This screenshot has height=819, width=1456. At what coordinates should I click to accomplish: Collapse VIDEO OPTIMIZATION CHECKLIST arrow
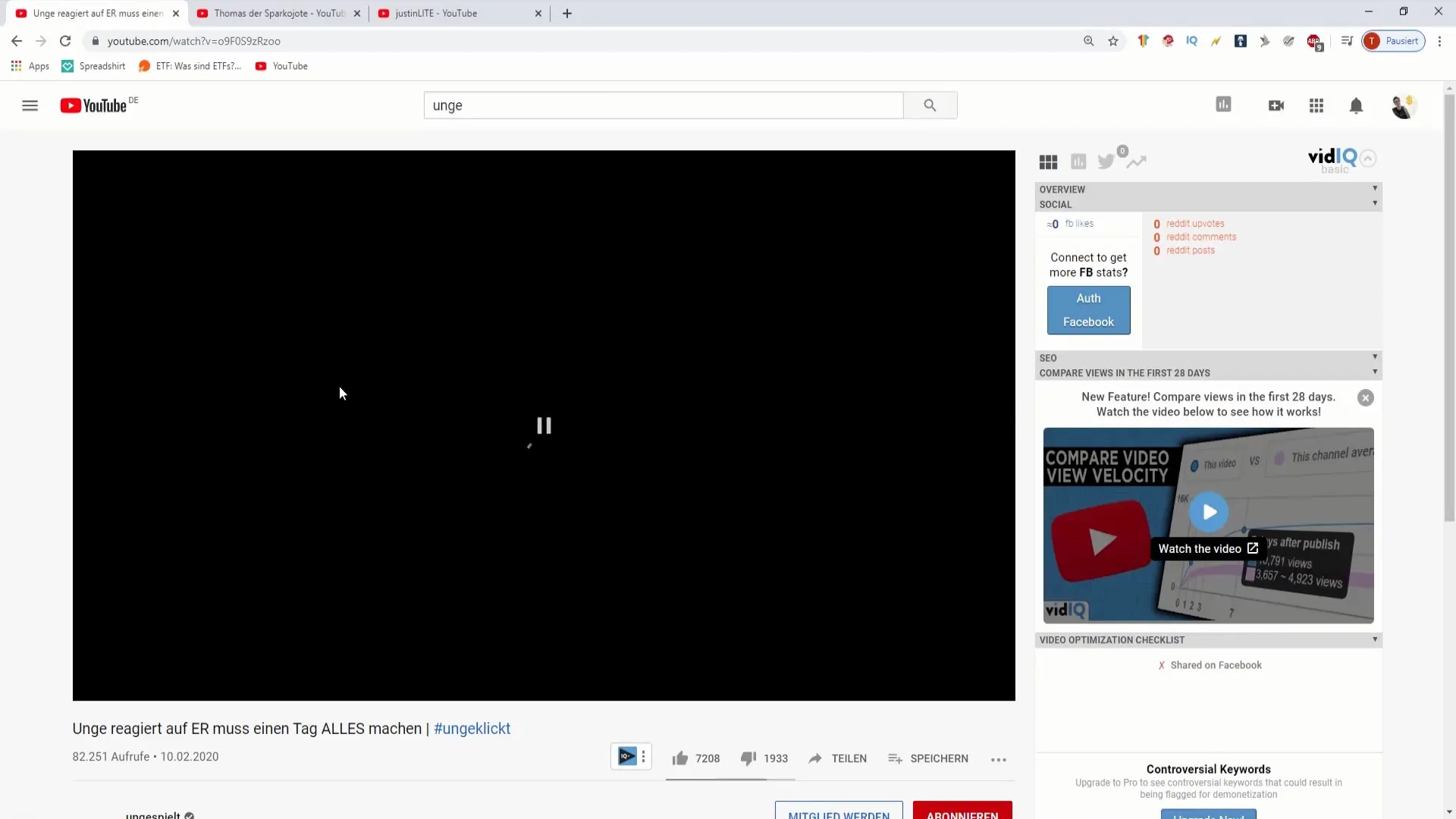1375,639
